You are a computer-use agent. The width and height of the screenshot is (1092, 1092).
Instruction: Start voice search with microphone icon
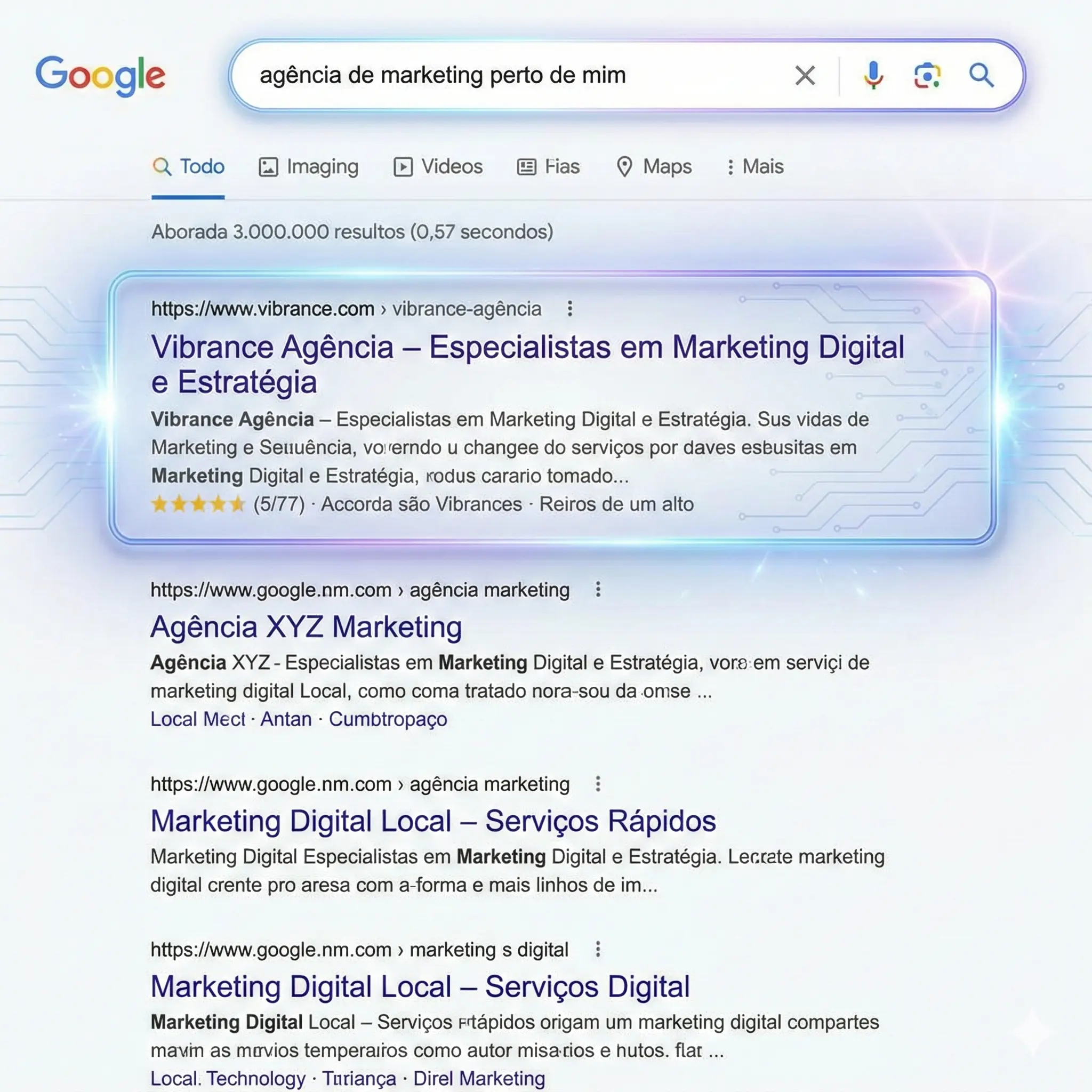pyautogui.click(x=873, y=75)
